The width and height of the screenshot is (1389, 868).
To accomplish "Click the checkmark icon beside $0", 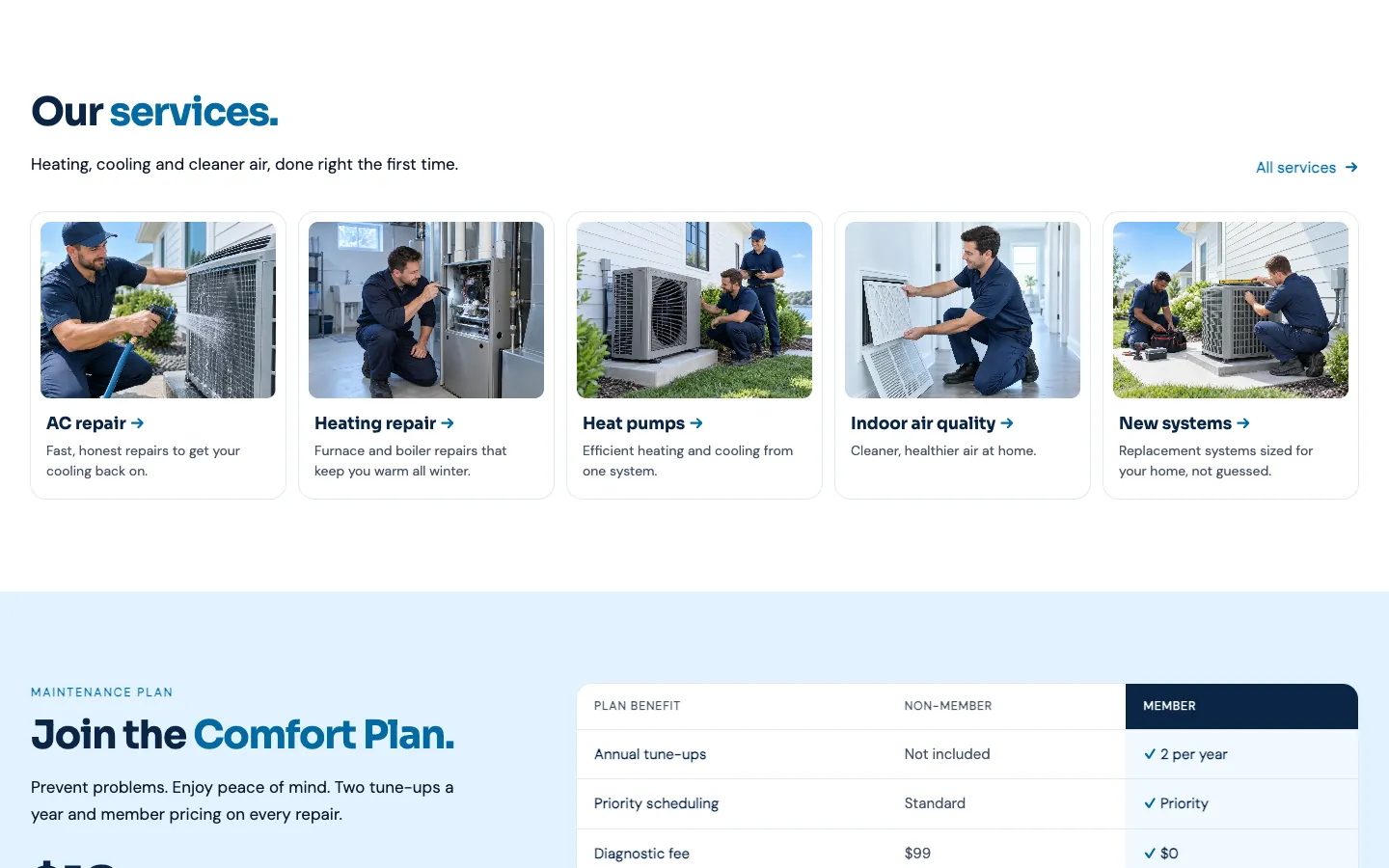I will pos(1150,854).
